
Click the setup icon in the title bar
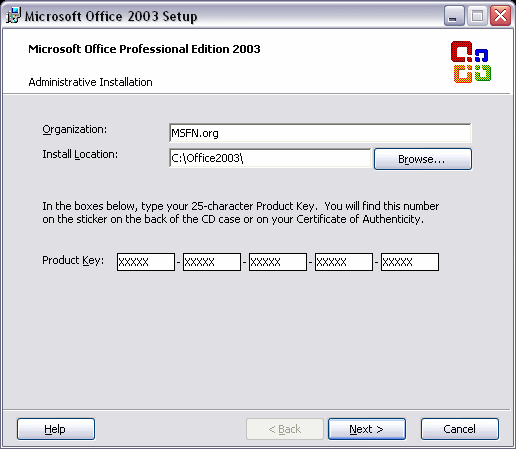(x=13, y=15)
